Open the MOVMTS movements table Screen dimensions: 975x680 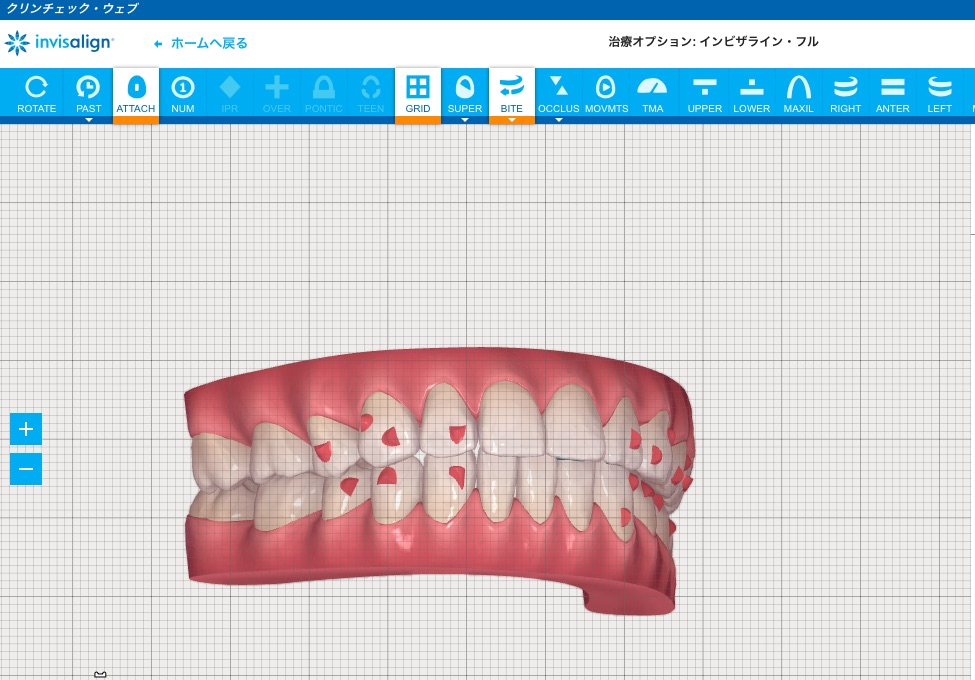point(606,93)
